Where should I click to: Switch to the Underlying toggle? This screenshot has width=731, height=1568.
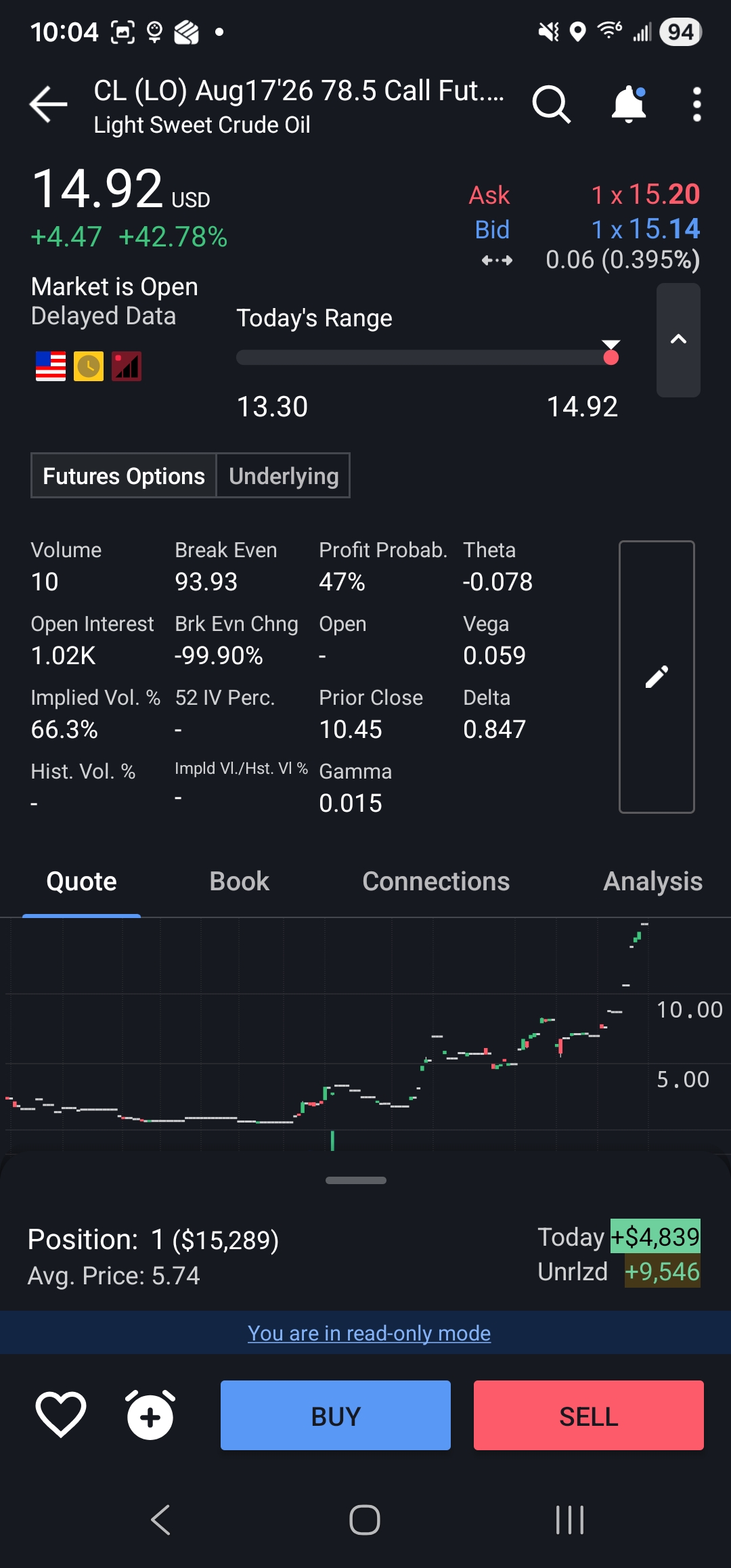coord(284,475)
